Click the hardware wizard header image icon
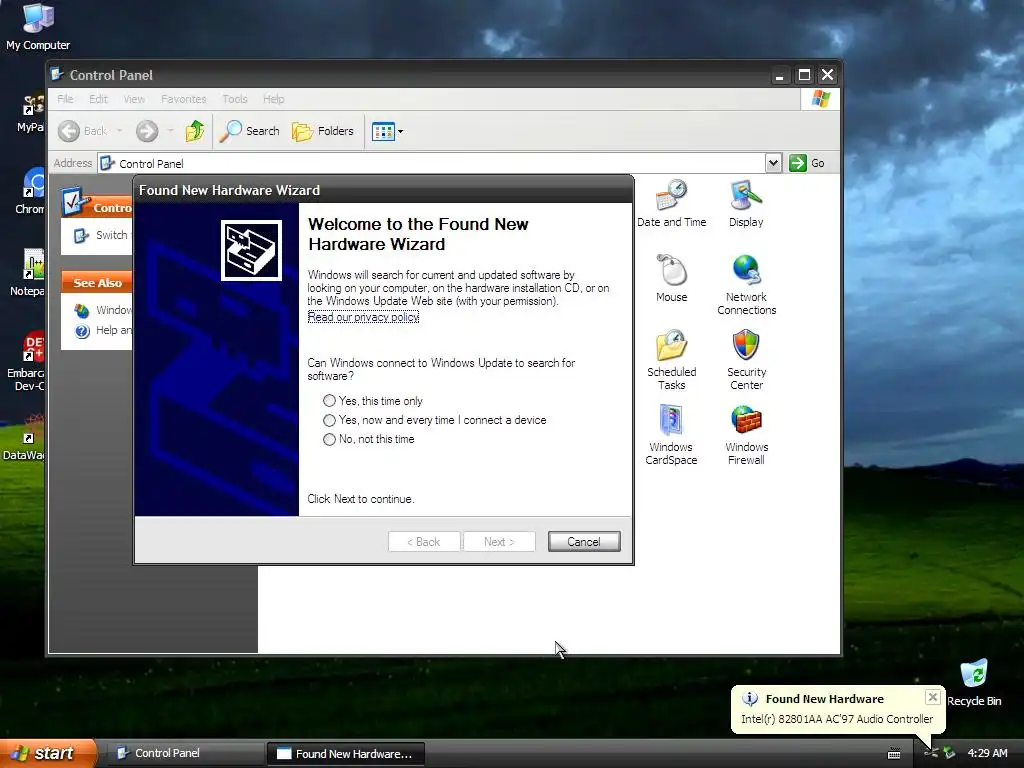 (251, 251)
